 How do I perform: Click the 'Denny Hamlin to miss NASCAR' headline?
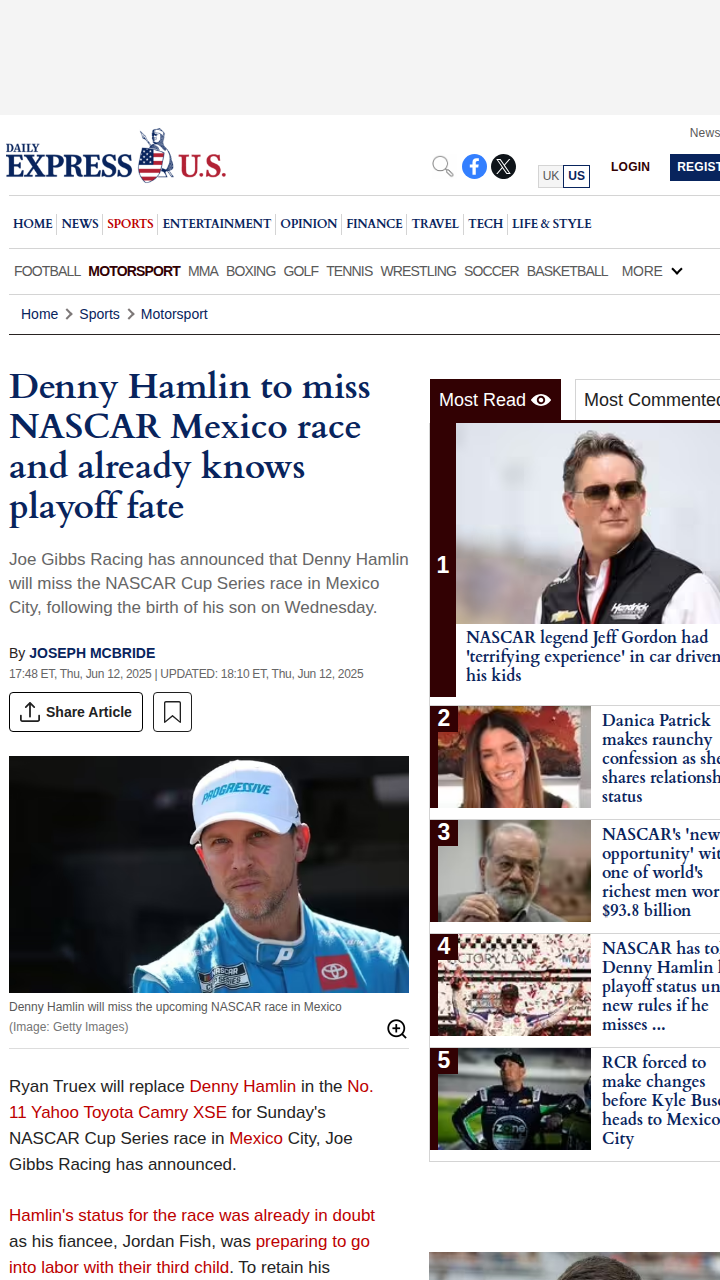(x=190, y=447)
